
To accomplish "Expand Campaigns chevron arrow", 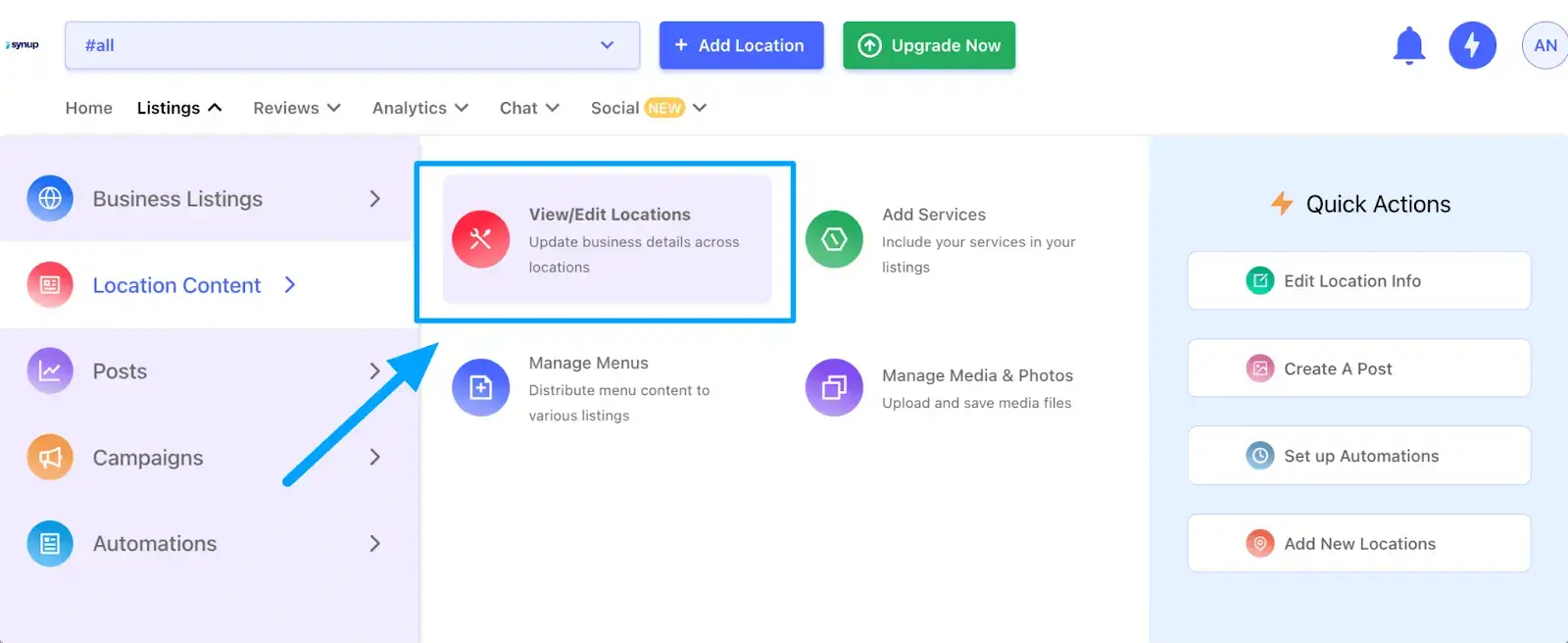I will click(374, 458).
